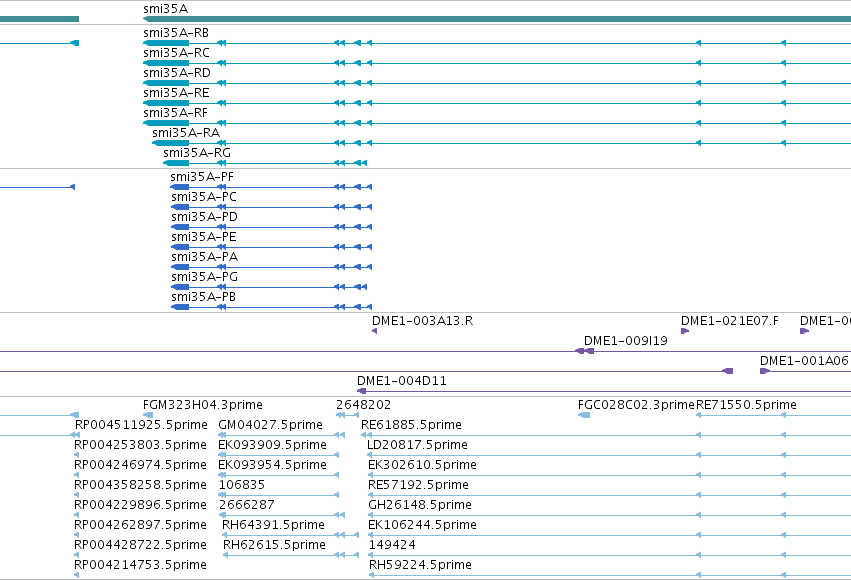Select the RP004253803.5prime EST label

[141, 445]
